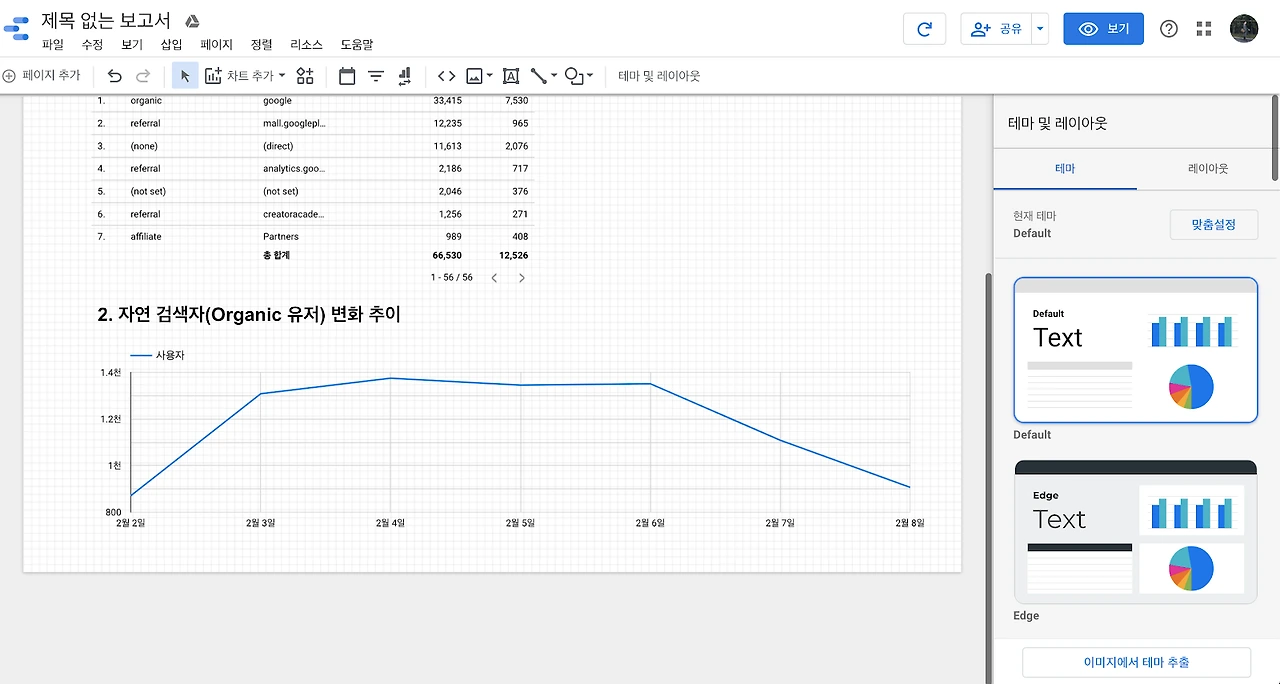Screen dimensions: 1280x684
Task: Click the 66,530 total value
Action: (x=447, y=256)
